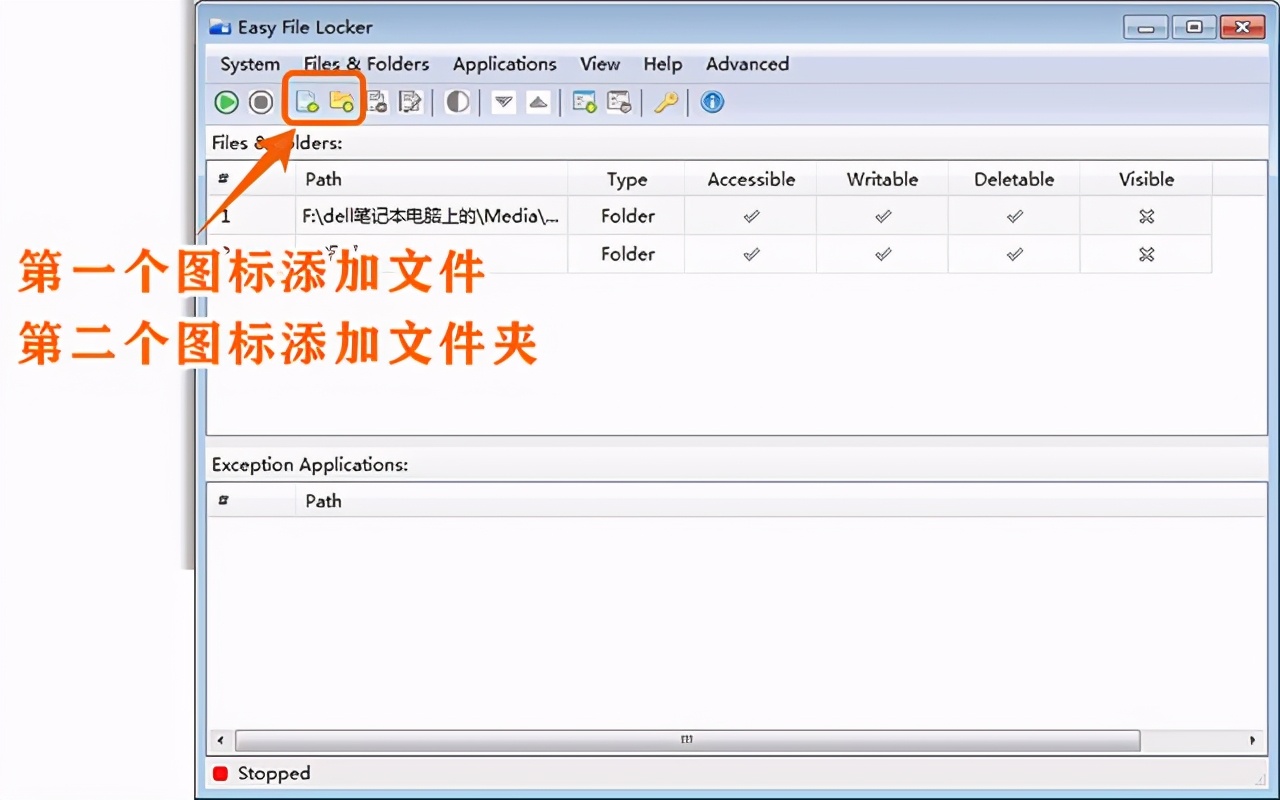Screen dimensions: 1280x800
Task: Click the Stop protection icon
Action: click(x=260, y=101)
